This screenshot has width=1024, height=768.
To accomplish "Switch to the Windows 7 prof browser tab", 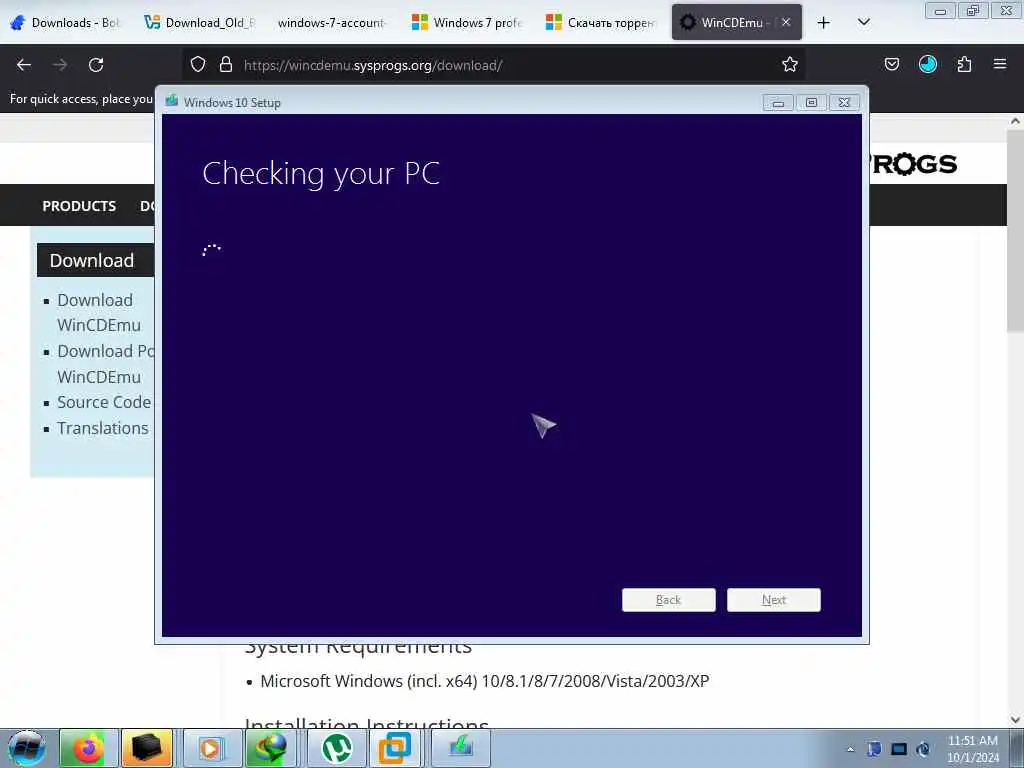I will pyautogui.click(x=467, y=23).
